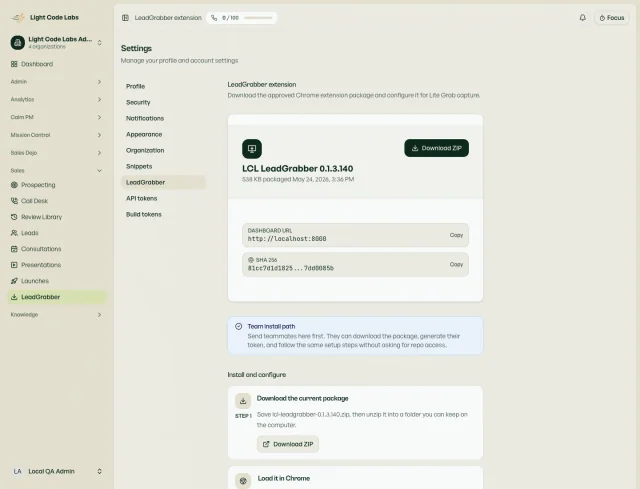Go to Dashboard in sidebar
Screen dimensions: 640x489
tap(56, 64)
